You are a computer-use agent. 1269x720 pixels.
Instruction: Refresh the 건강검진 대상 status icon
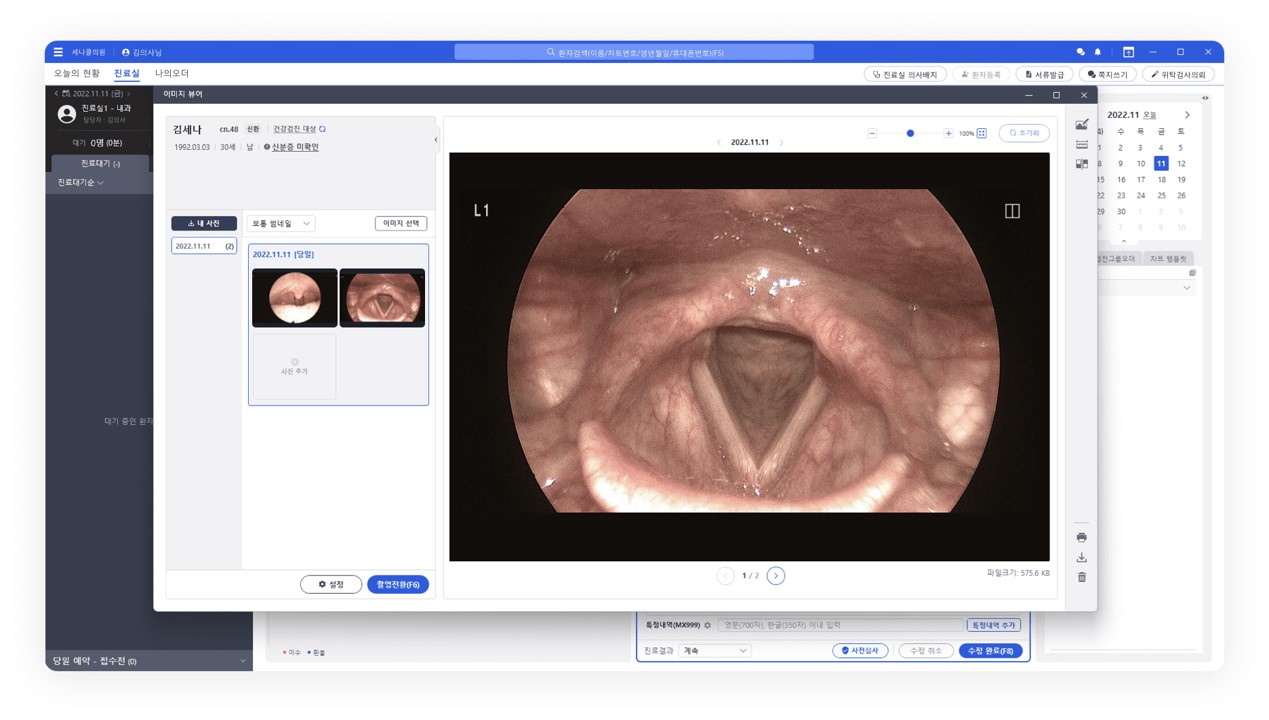pyautogui.click(x=322, y=129)
